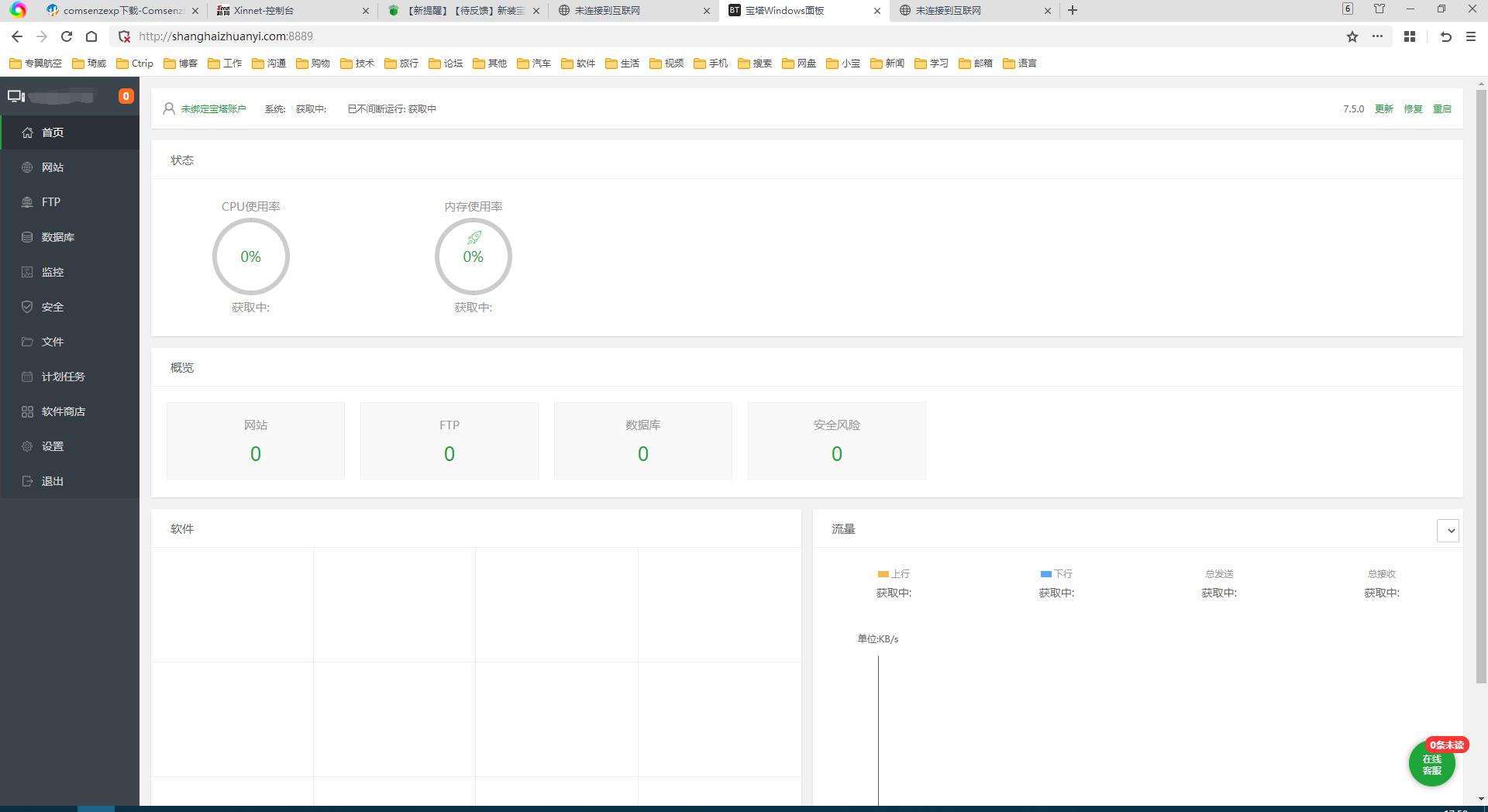Click the browser logo icon in title bar

point(18,10)
